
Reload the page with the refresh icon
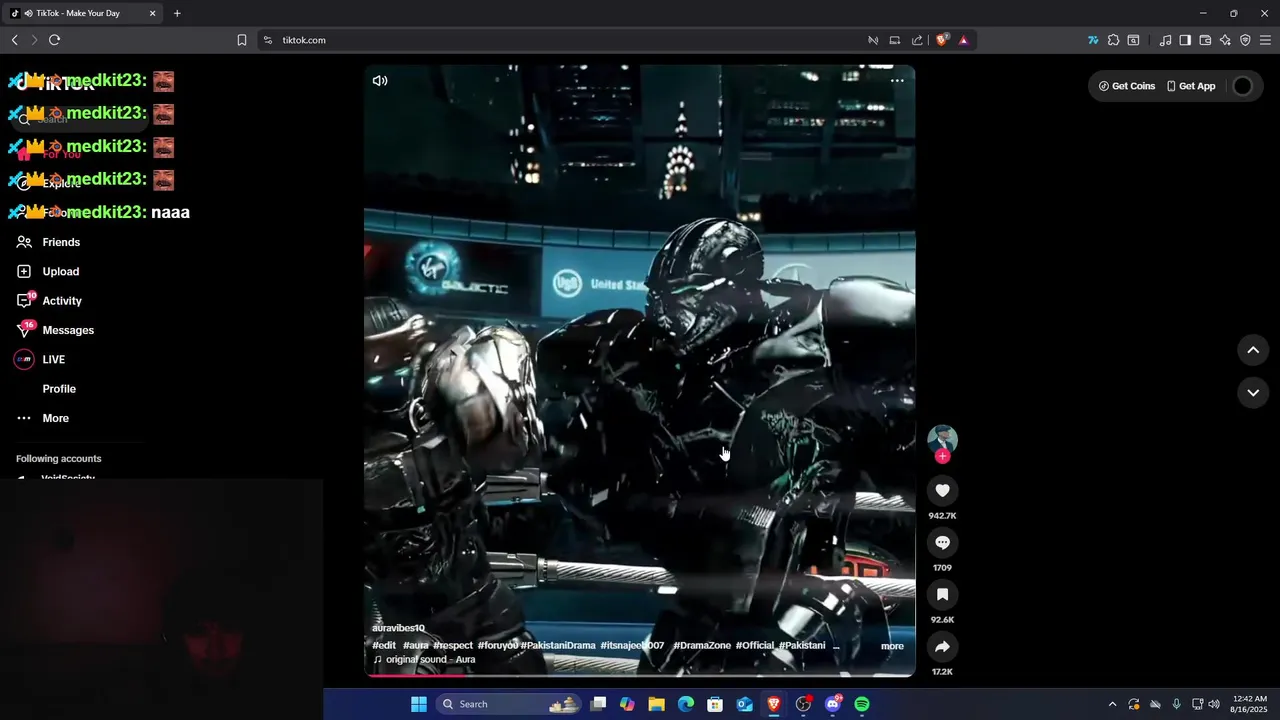pyautogui.click(x=54, y=40)
